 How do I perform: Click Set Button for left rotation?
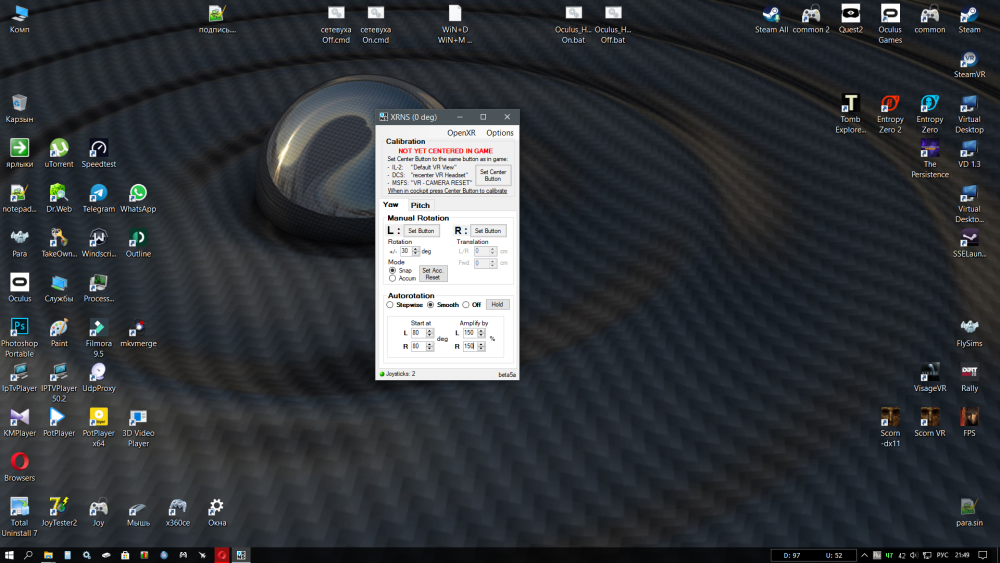421,231
